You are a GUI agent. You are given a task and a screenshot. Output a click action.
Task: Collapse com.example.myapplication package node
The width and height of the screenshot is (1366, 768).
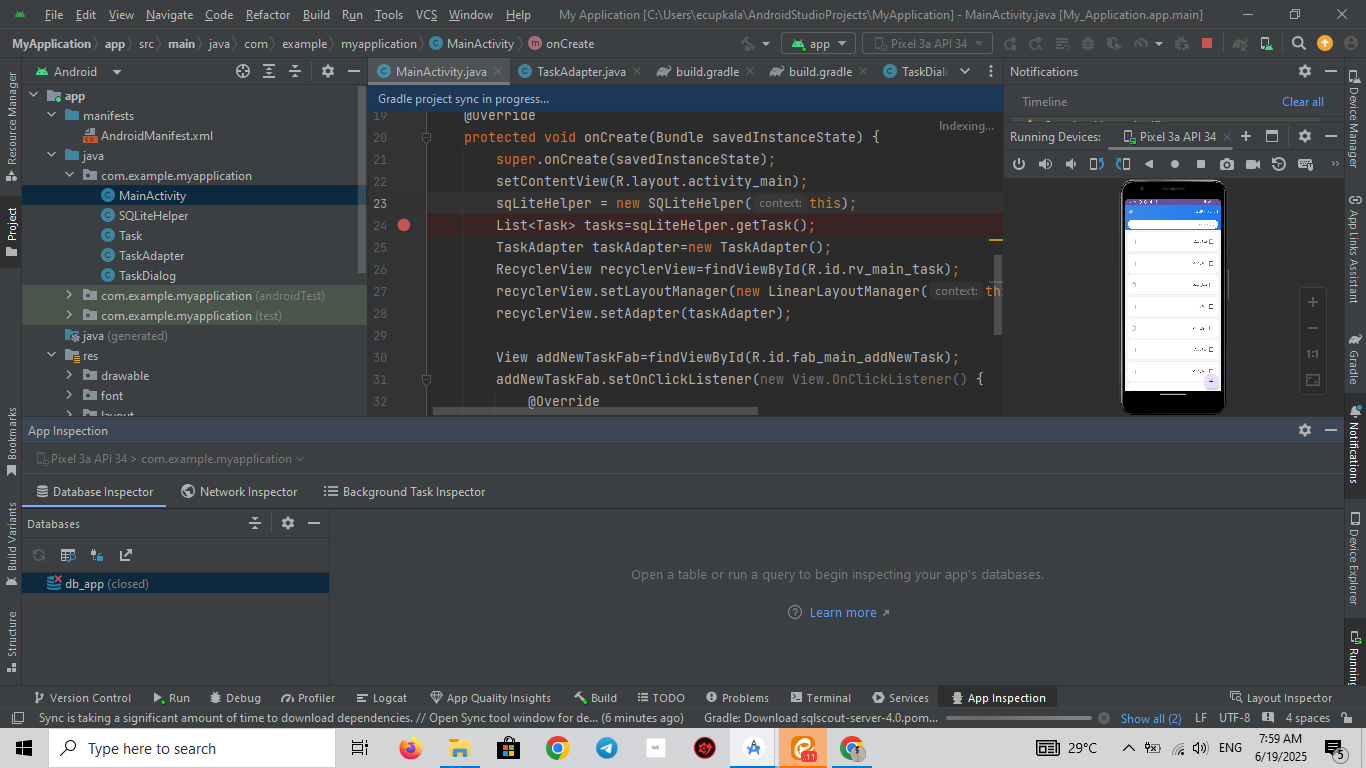(x=70, y=176)
